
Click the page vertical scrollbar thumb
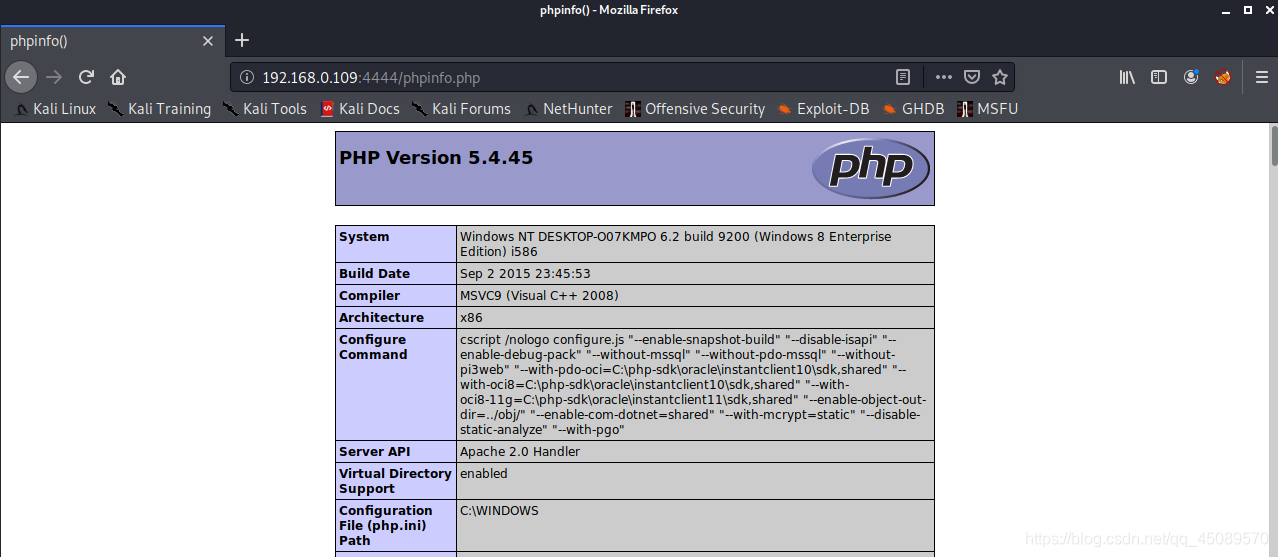pyautogui.click(x=1274, y=146)
